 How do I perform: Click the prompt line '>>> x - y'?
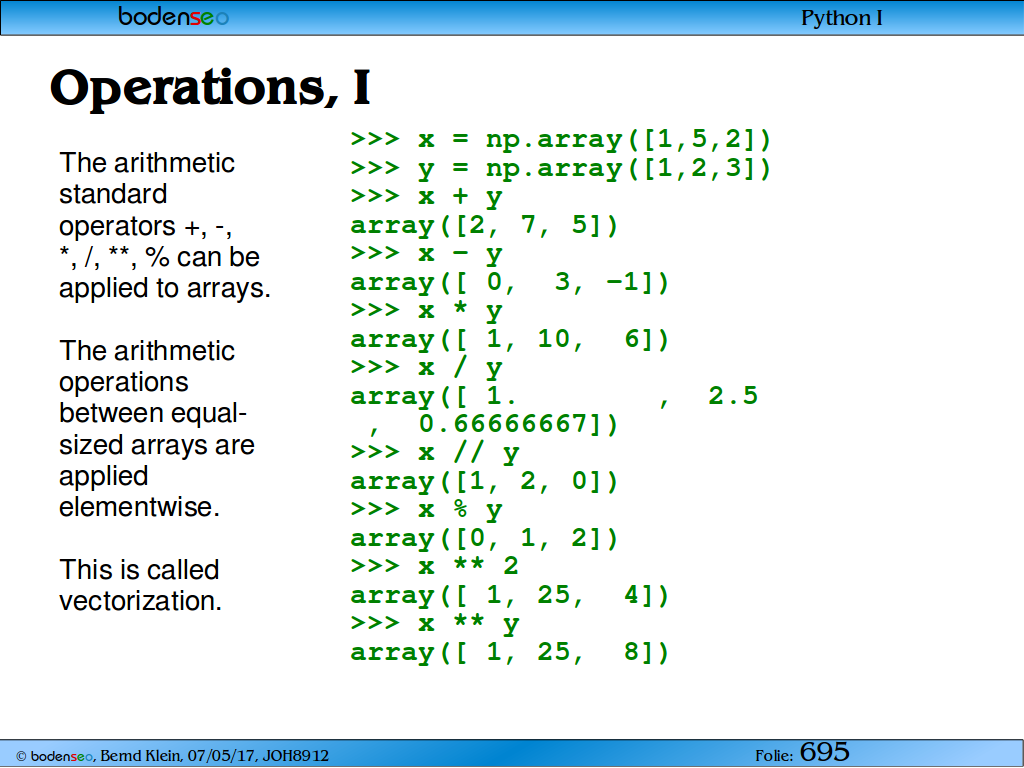[x=426, y=254]
